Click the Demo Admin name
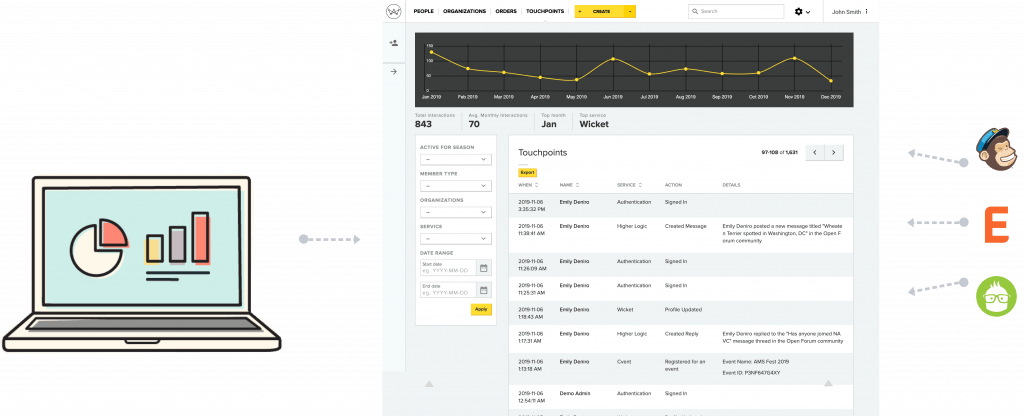 [x=574, y=394]
